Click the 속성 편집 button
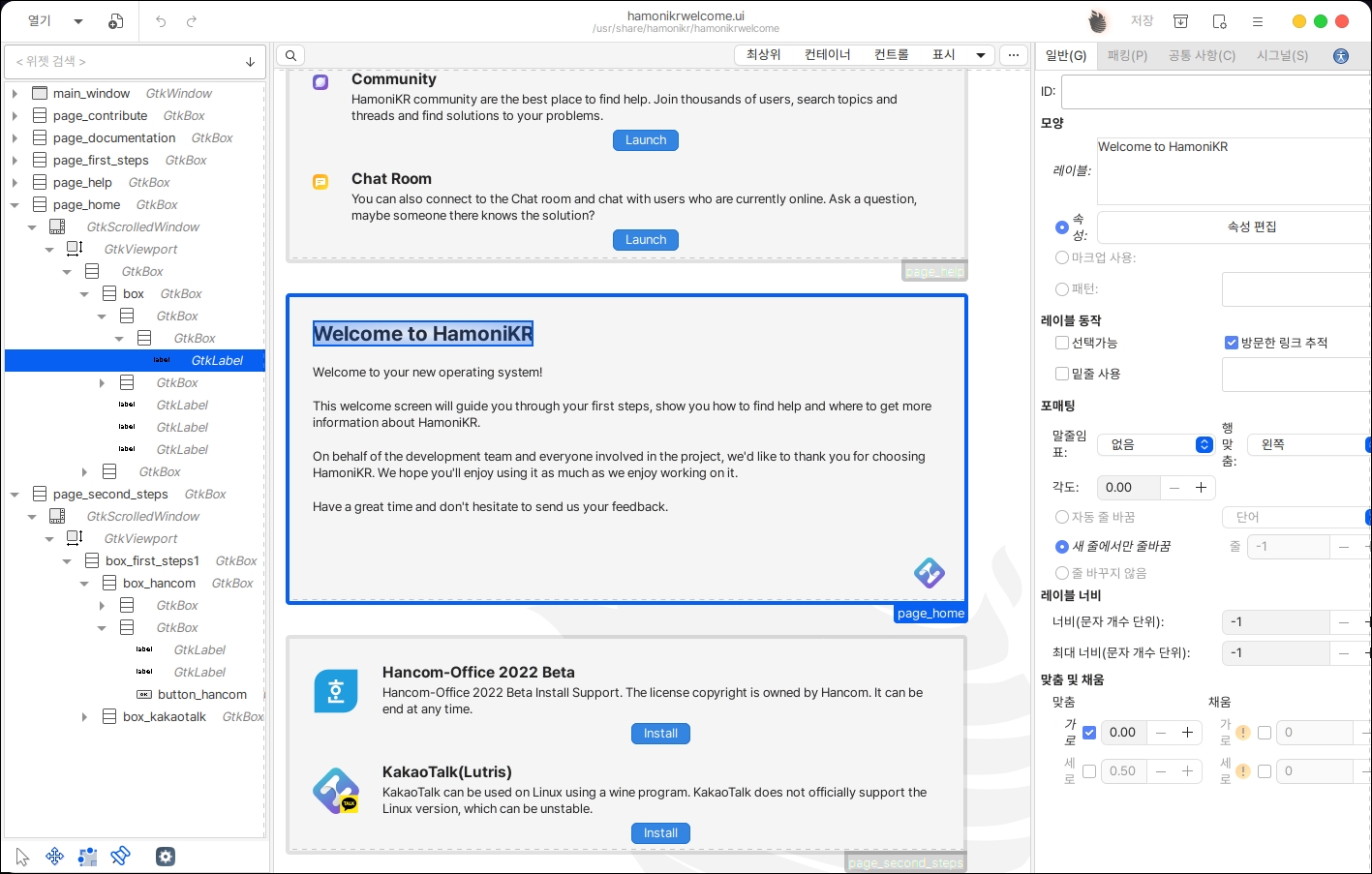The width and height of the screenshot is (1372, 874). [1251, 226]
